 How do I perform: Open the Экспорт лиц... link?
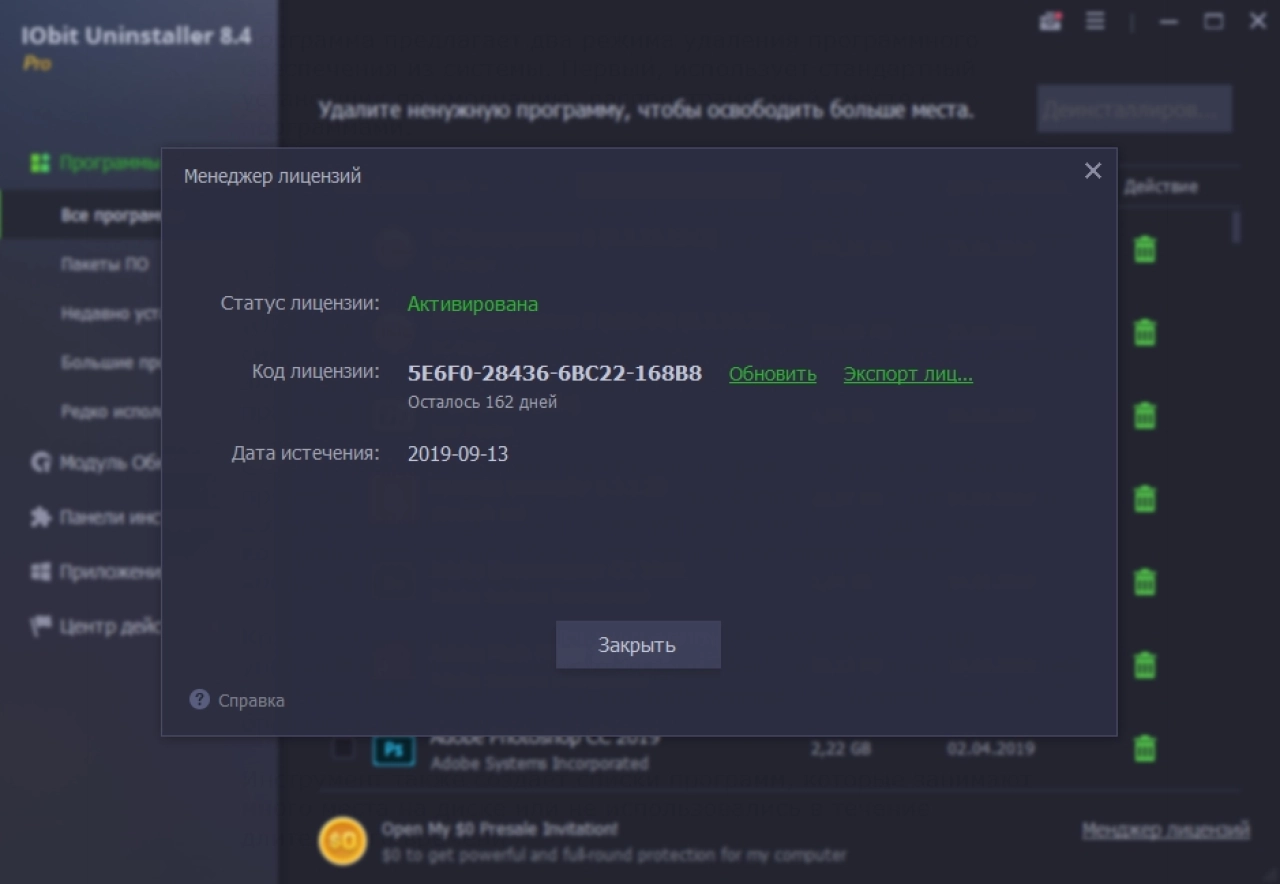(908, 374)
